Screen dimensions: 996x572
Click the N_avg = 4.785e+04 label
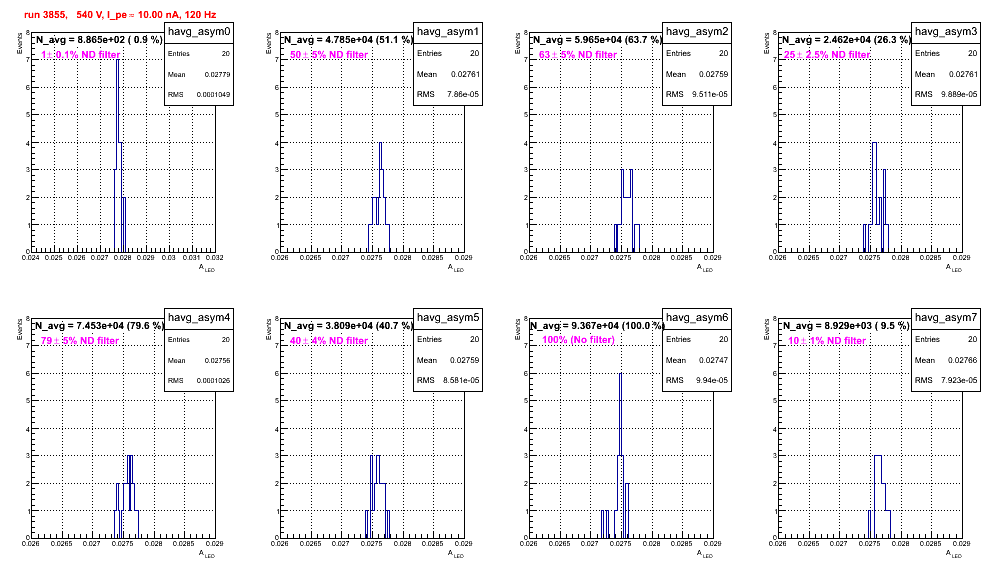348,39
